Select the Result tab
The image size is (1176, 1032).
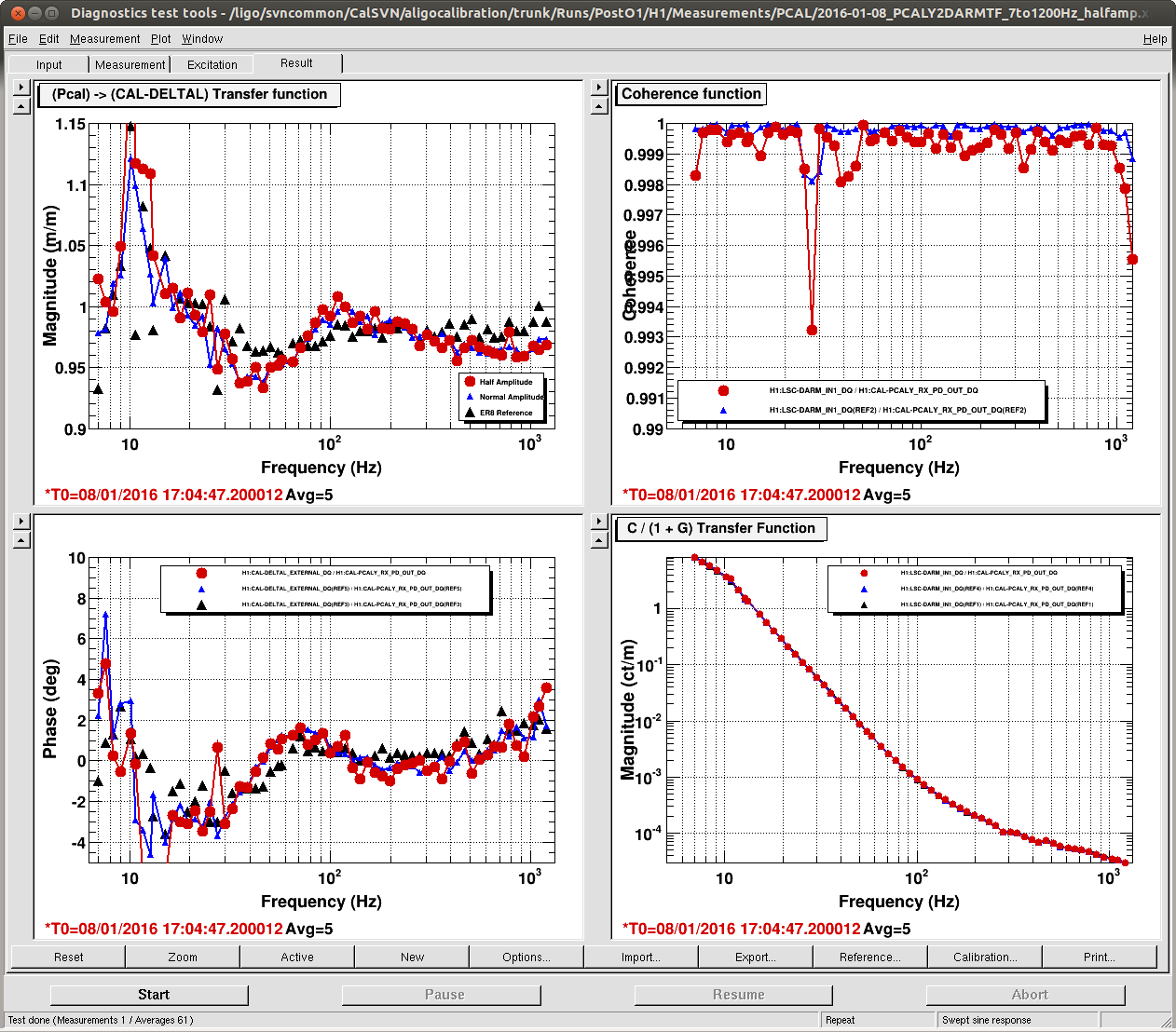296,63
